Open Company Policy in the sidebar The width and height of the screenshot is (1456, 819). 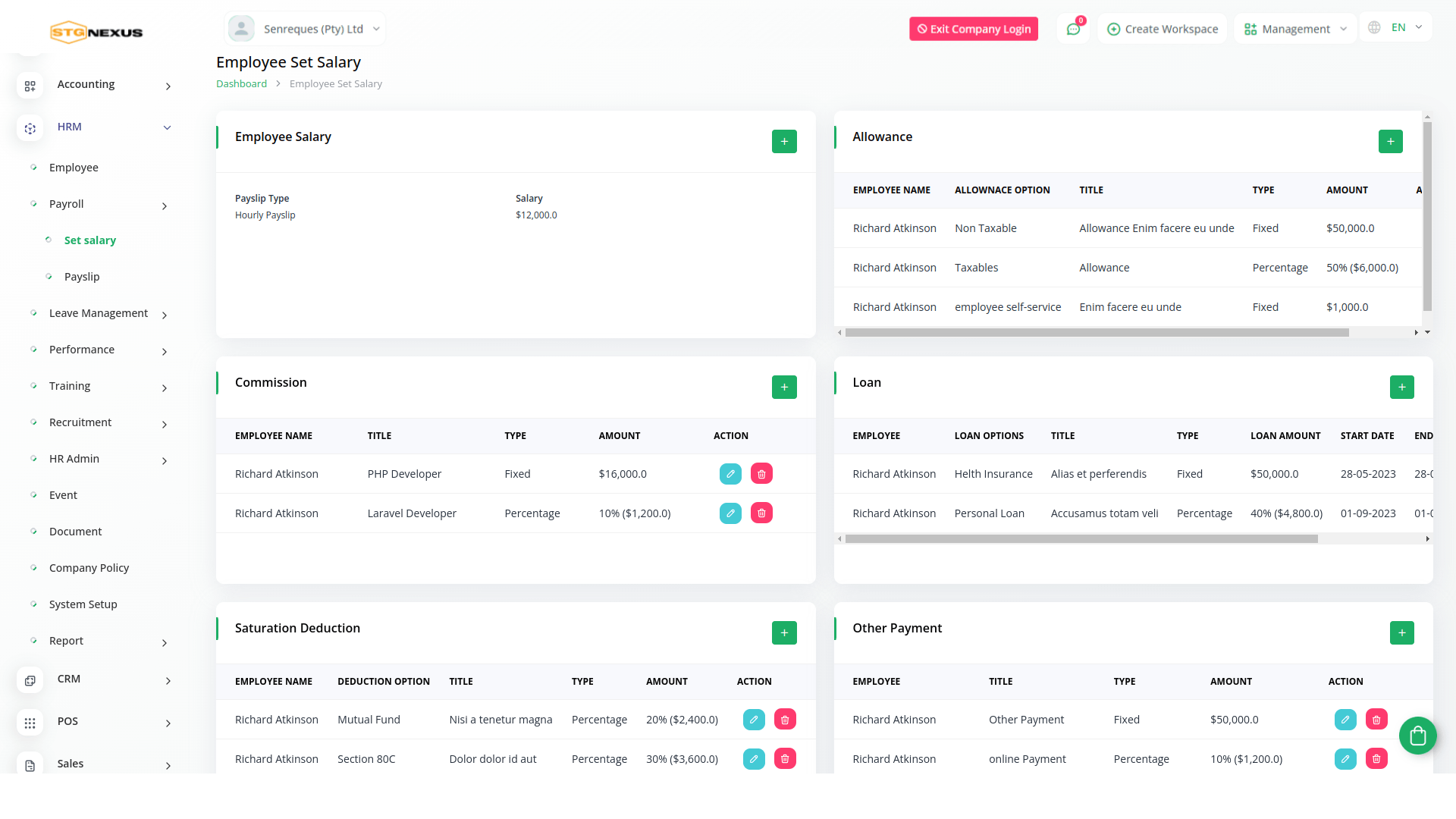point(89,568)
